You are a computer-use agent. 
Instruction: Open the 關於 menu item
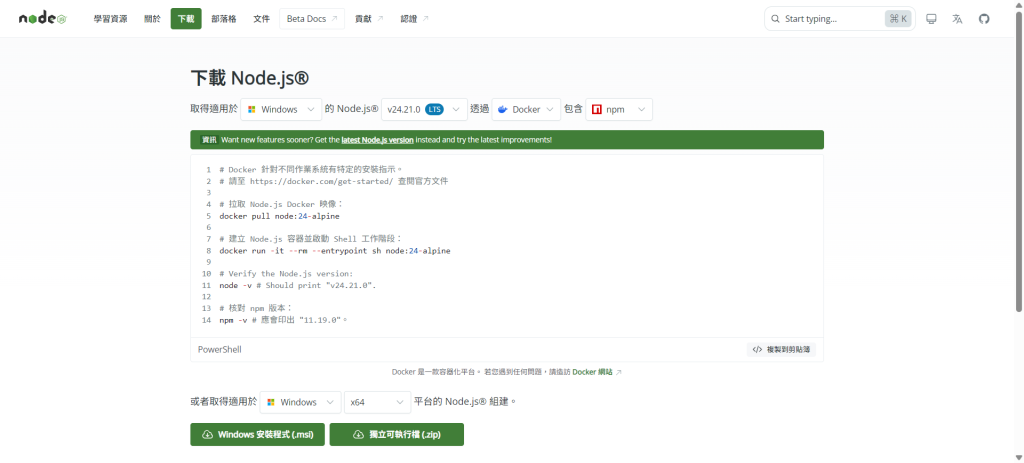coord(152,19)
